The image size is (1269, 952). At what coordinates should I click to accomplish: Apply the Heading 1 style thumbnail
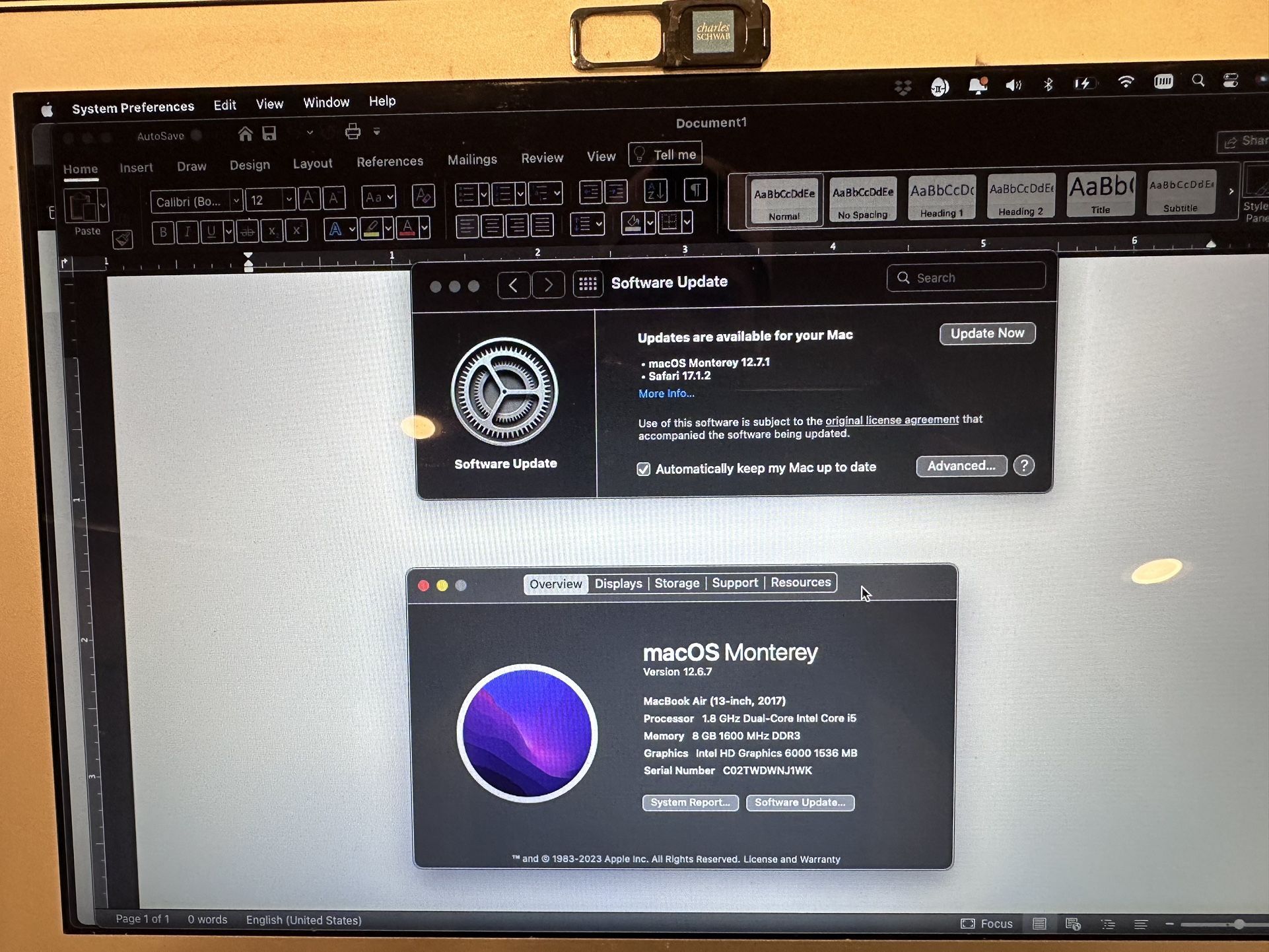[x=942, y=197]
